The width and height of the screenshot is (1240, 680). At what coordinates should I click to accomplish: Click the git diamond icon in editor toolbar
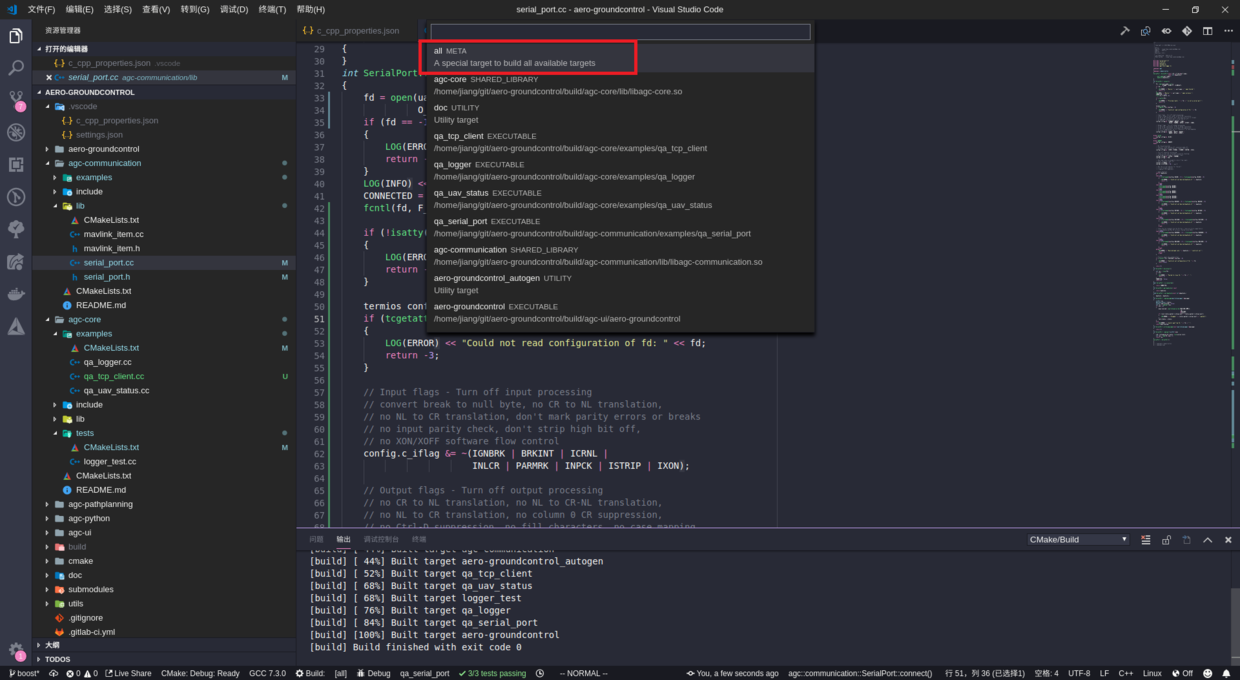tap(1187, 31)
